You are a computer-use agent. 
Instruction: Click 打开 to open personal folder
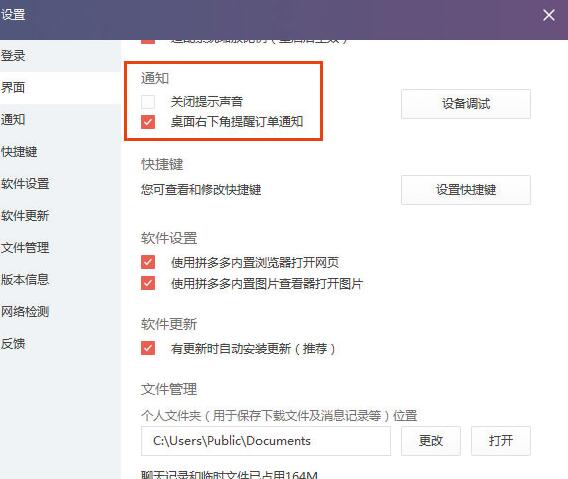[501, 441]
